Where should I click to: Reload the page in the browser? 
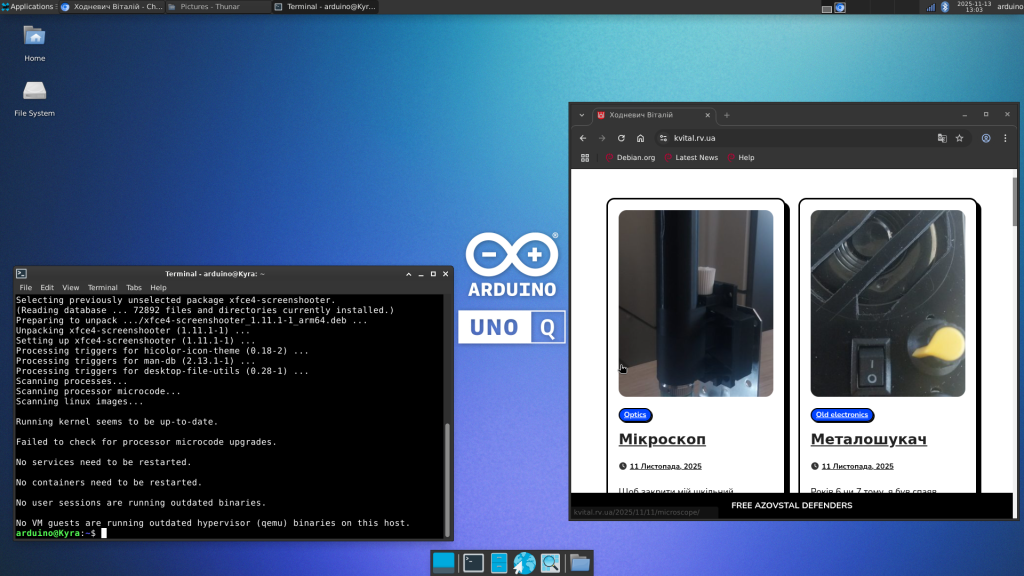[621, 138]
